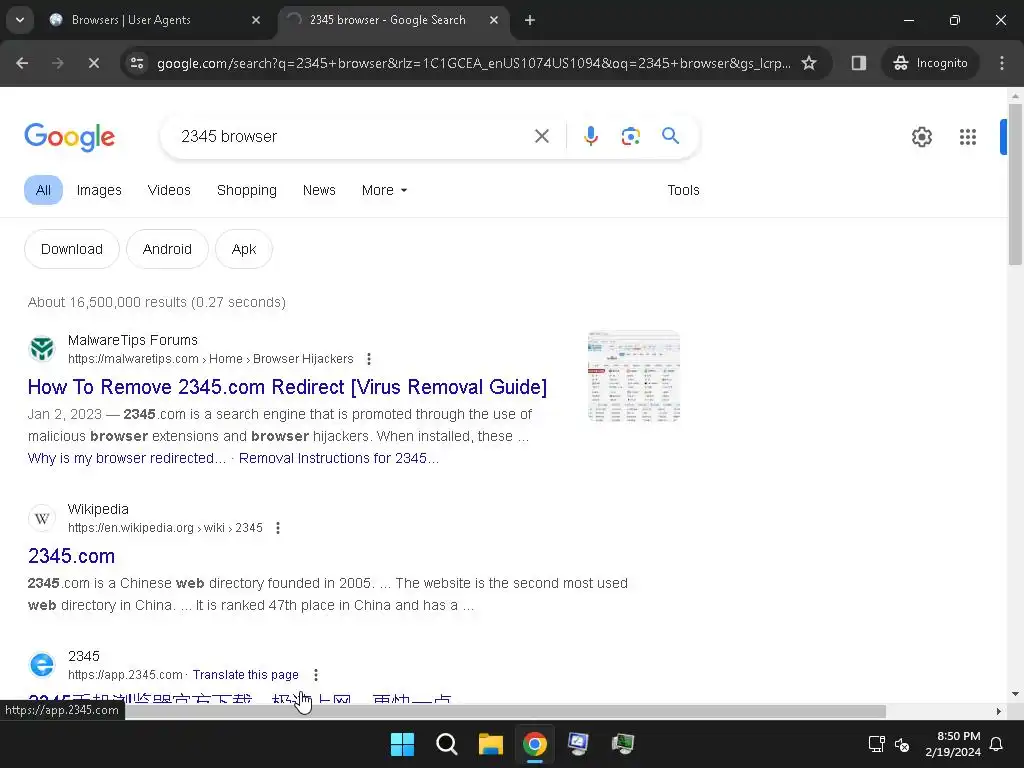Expand the More filters dropdown
Screen dimensions: 1024x768
385,190
